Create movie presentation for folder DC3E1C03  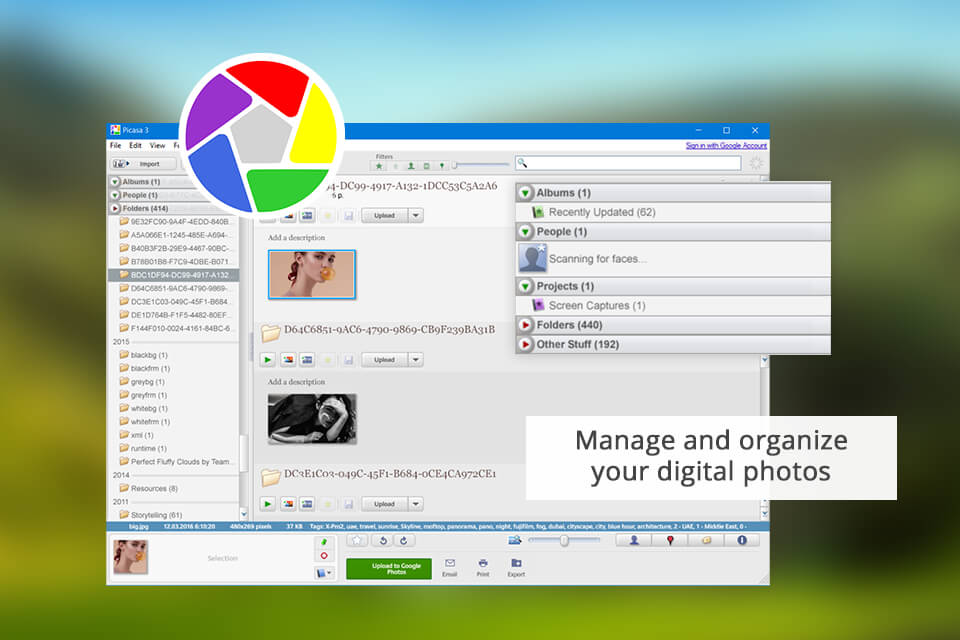coord(307,504)
